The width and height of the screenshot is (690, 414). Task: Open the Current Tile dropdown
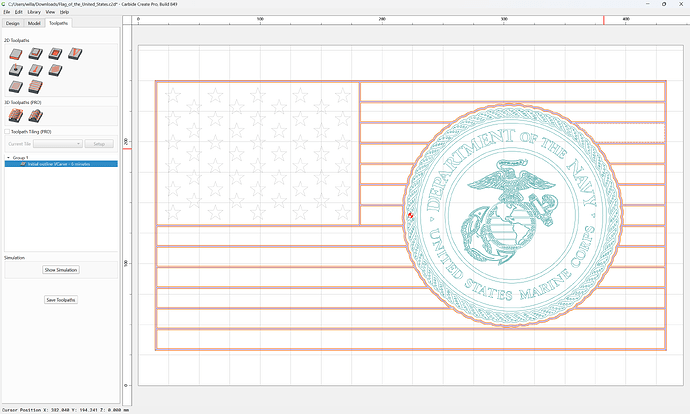[58, 144]
